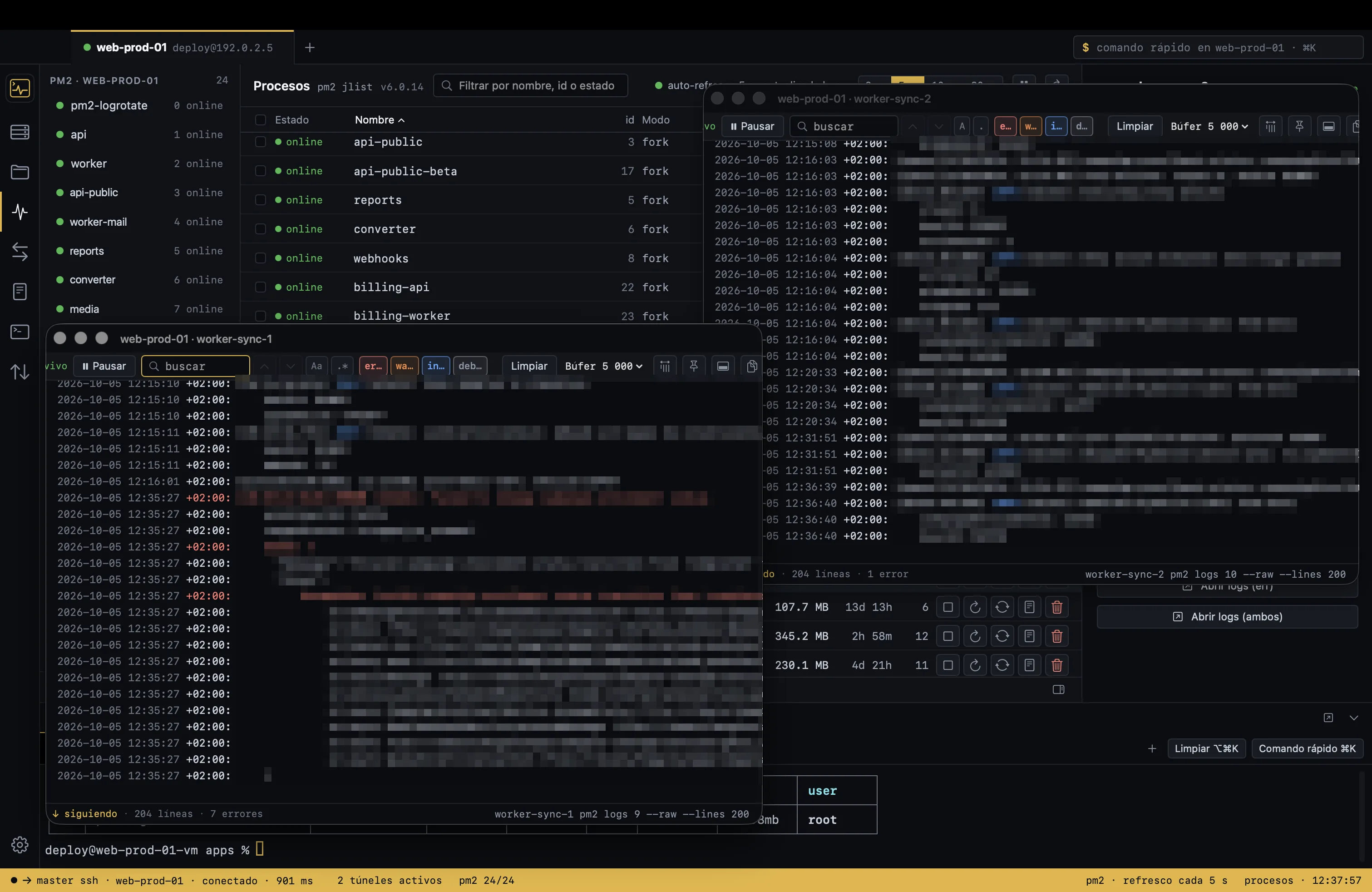Pin the worker-sync-2 log window
The height and width of the screenshot is (892, 1372).
click(x=1299, y=126)
